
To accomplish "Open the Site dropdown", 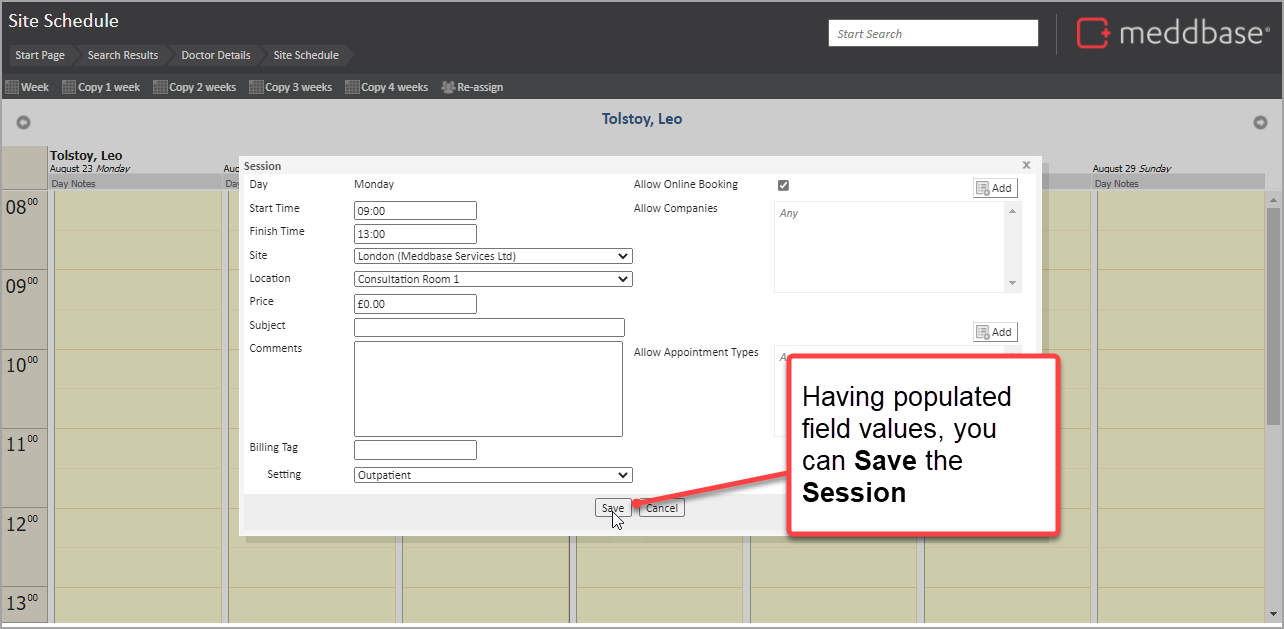I will [493, 256].
